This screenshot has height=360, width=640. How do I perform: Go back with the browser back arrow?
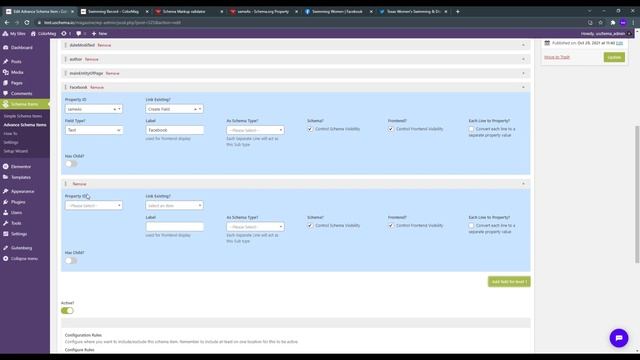pos(7,22)
